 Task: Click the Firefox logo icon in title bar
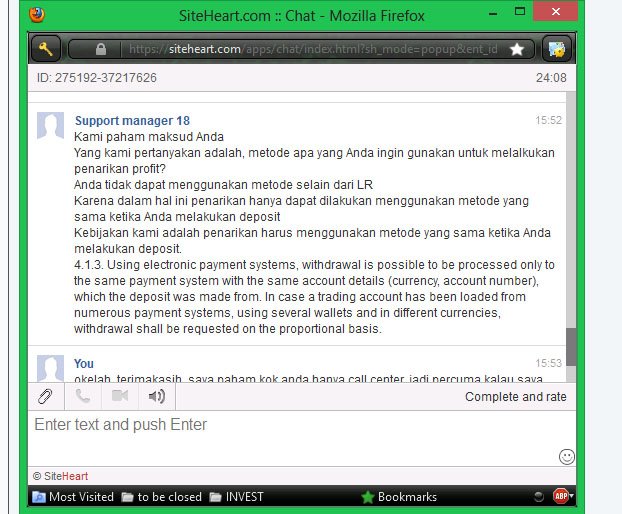[x=37, y=15]
